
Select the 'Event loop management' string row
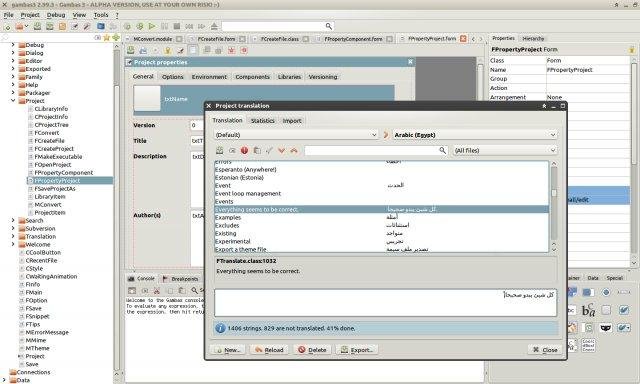click(x=381, y=193)
